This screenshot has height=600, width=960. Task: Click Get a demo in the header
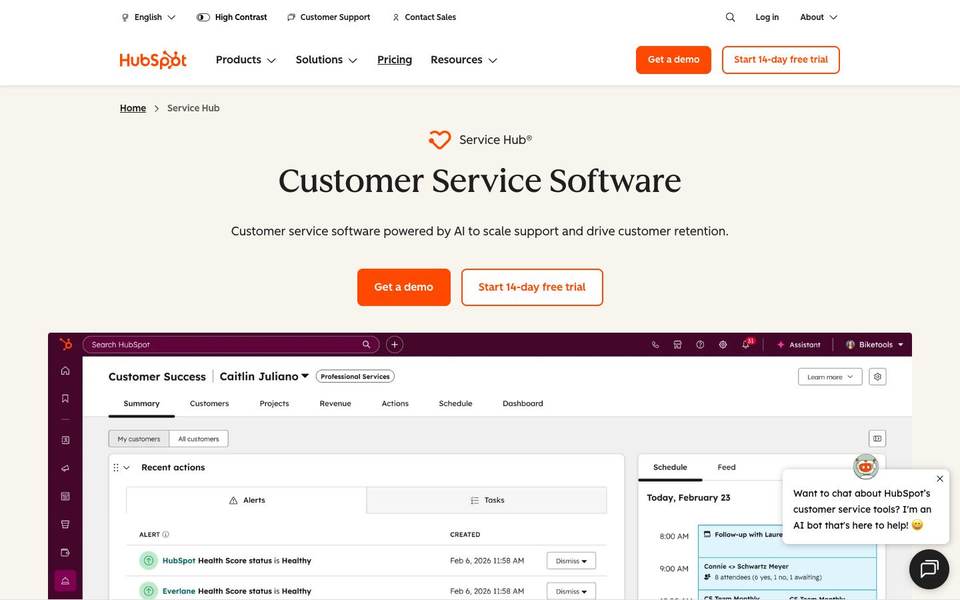pyautogui.click(x=673, y=60)
